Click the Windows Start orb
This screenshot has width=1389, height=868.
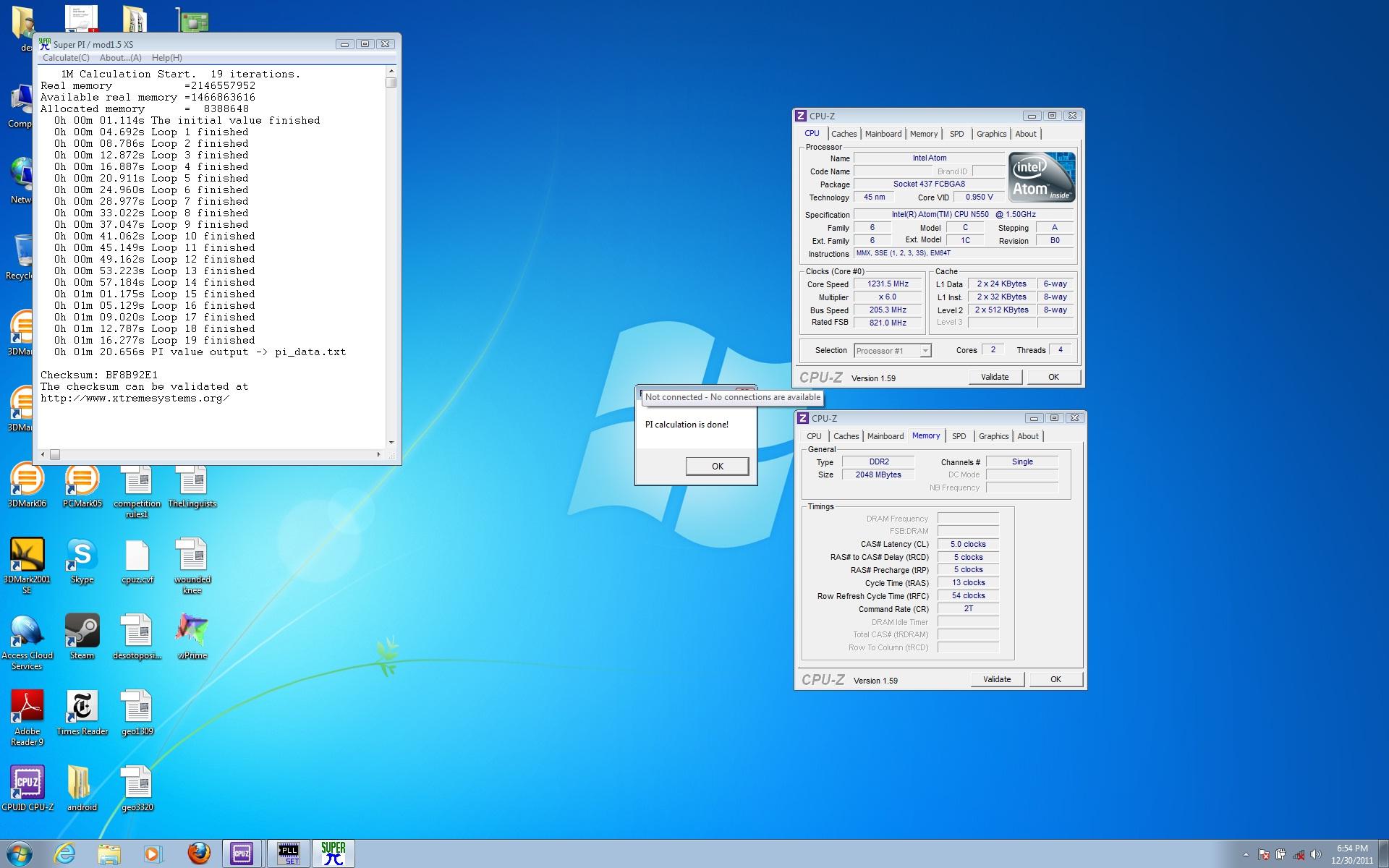point(20,854)
